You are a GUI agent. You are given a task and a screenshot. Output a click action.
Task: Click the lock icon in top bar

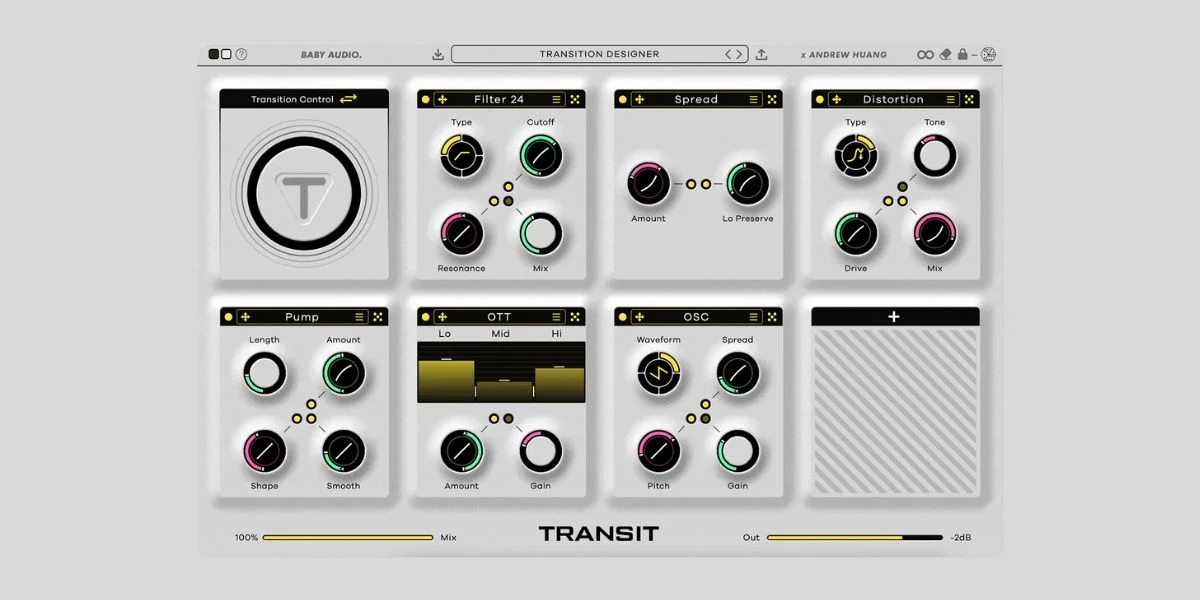(962, 54)
